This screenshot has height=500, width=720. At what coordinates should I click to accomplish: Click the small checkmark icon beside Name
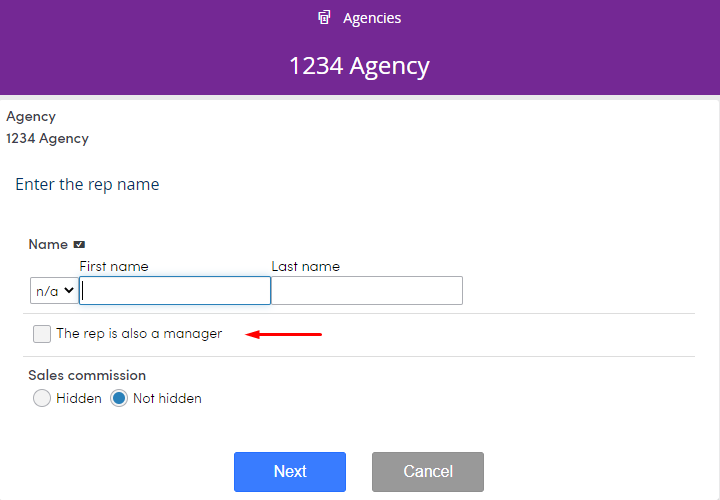pyautogui.click(x=80, y=245)
